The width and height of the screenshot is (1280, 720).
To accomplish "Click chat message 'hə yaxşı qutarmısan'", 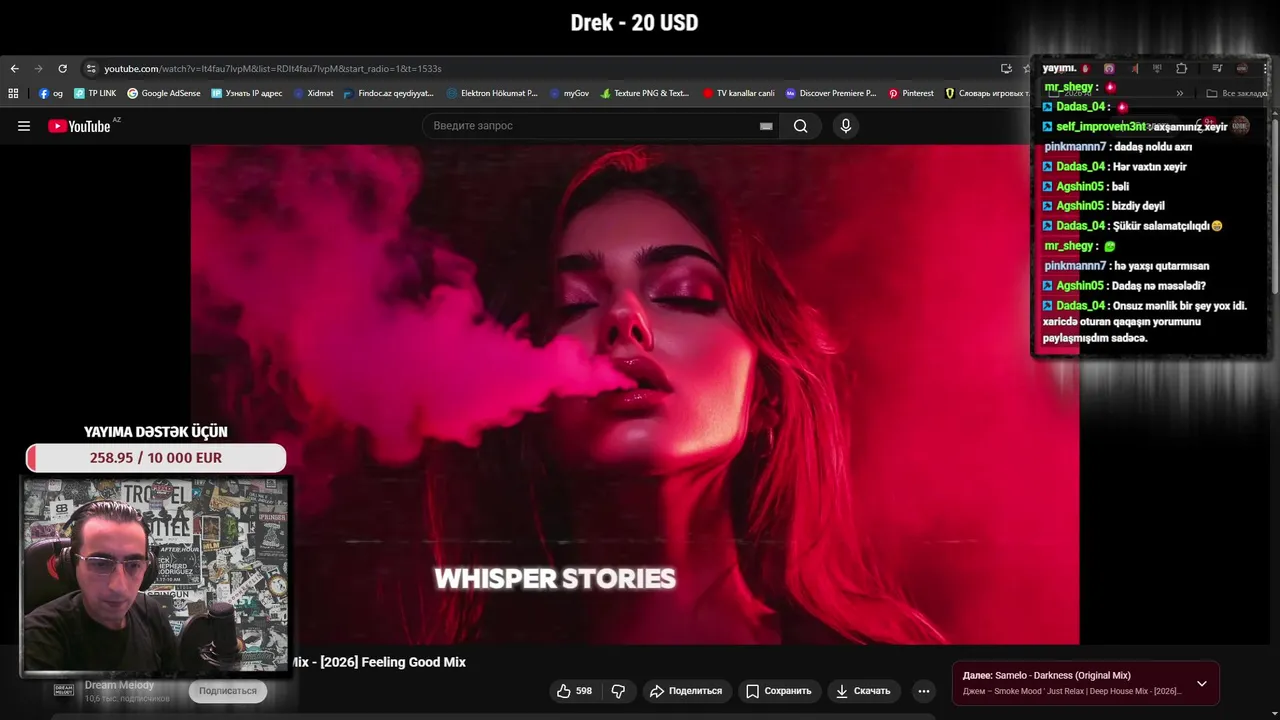I will coord(1162,266).
